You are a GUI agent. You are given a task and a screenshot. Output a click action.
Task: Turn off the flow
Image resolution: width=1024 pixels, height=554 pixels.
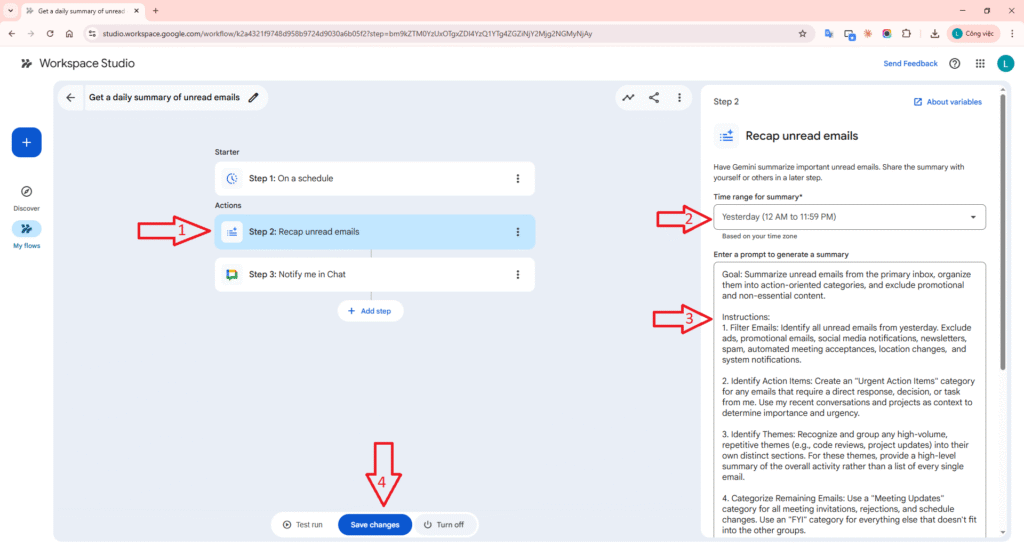(444, 524)
